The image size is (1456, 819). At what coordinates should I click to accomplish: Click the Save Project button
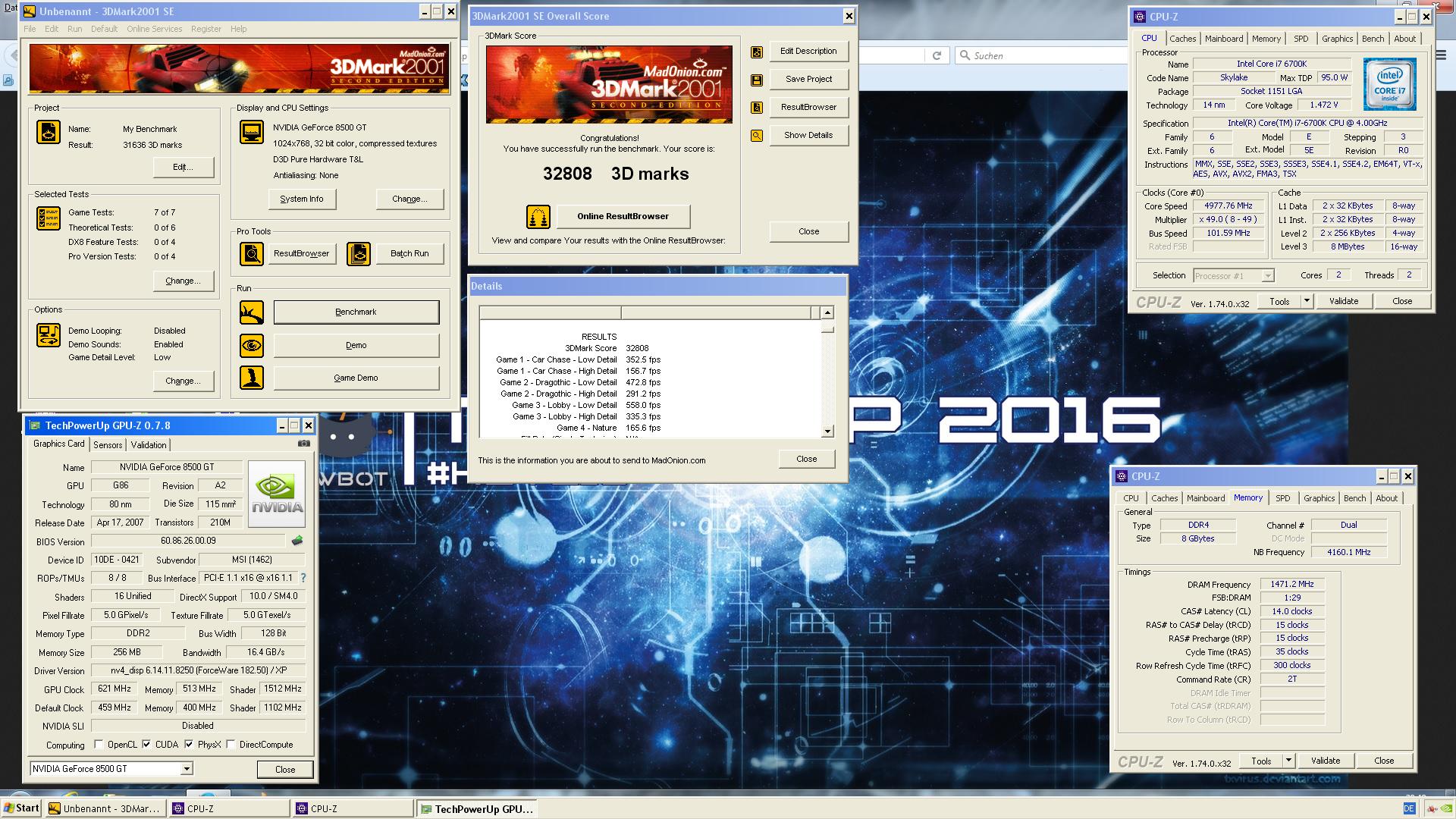pos(808,79)
